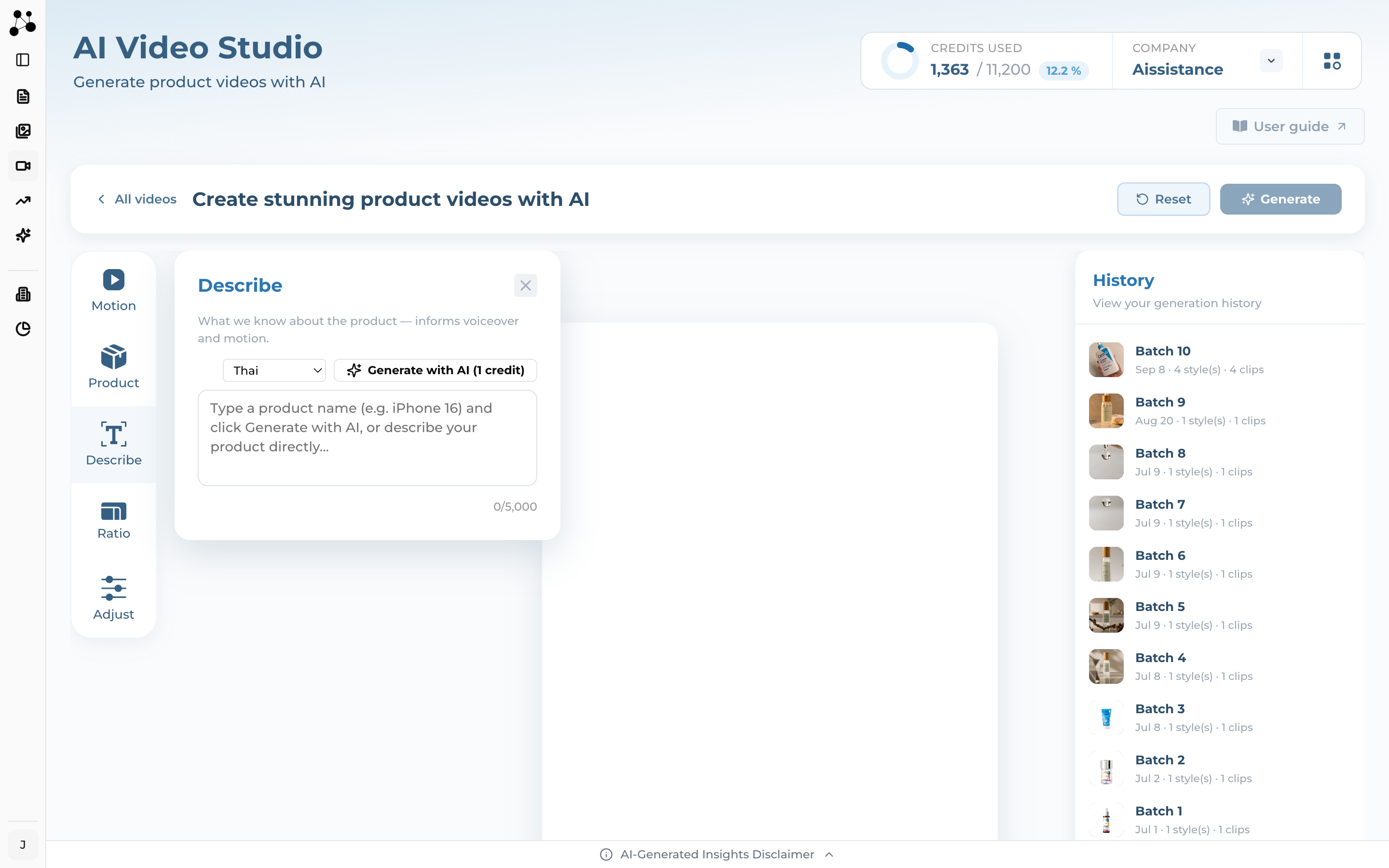Open the document icon in sidebar
The width and height of the screenshot is (1389, 868).
[x=23, y=96]
